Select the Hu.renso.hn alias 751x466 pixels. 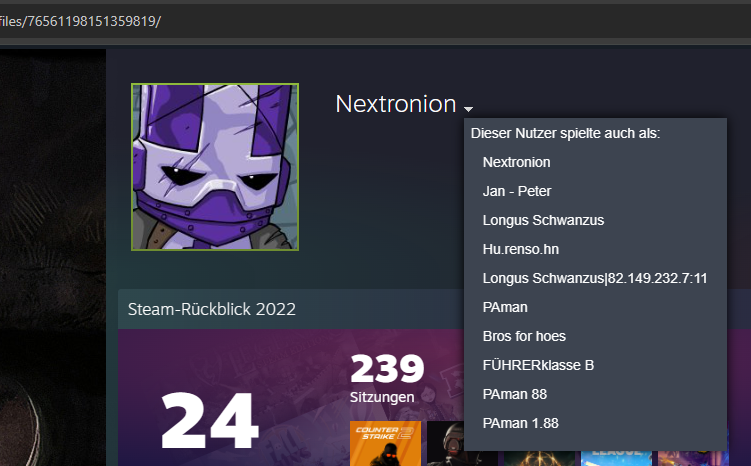pos(521,249)
